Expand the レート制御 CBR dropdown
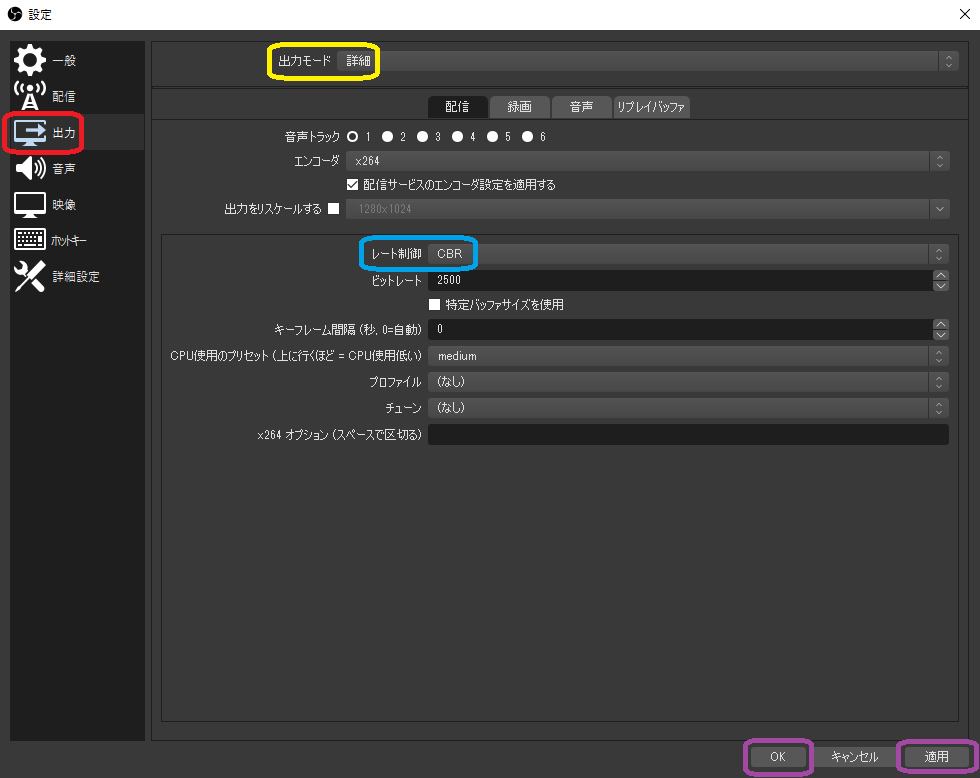The height and width of the screenshot is (778, 980). (x=688, y=254)
